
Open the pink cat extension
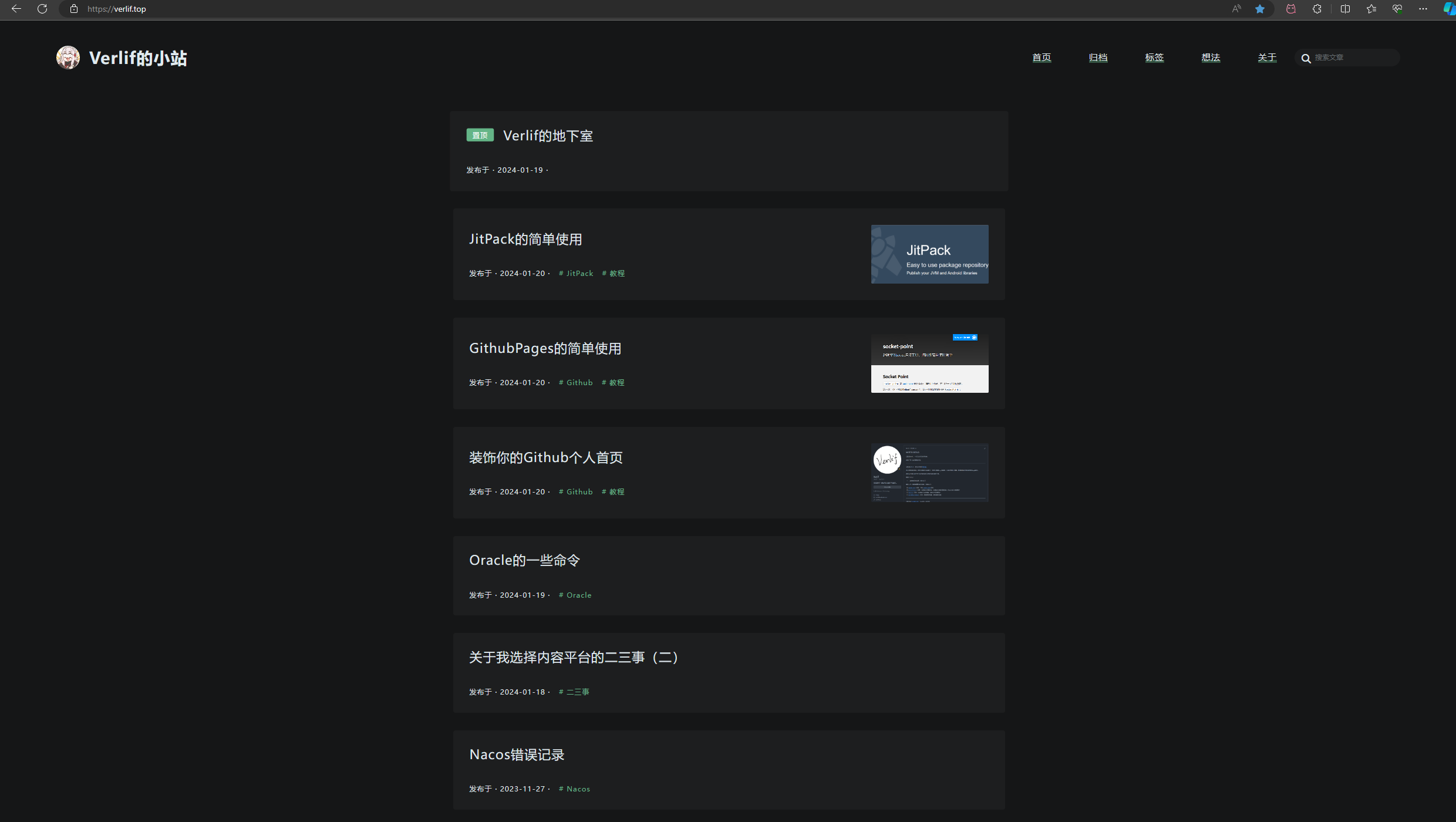1291,9
